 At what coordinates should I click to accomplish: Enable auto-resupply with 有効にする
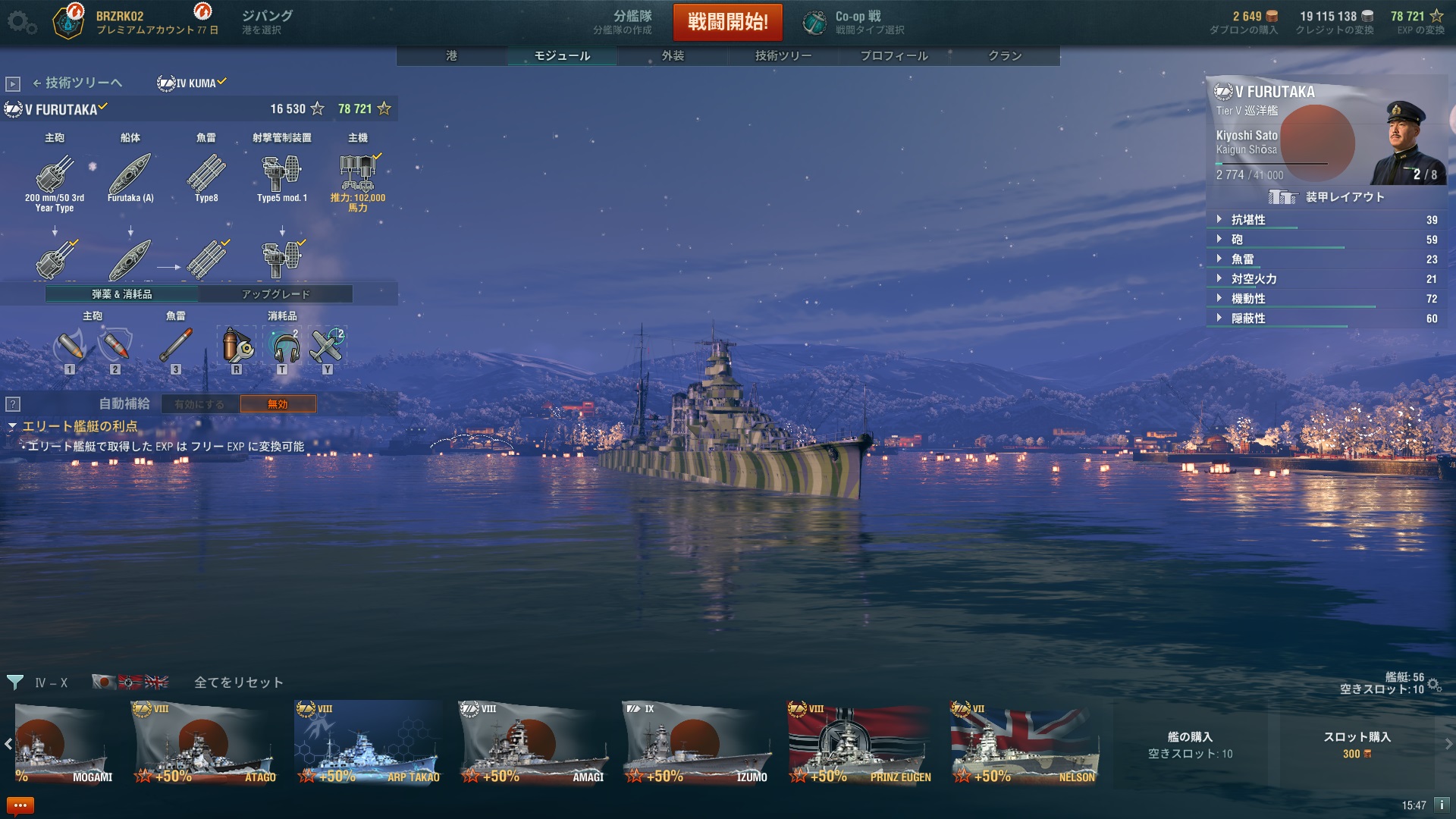click(x=199, y=404)
